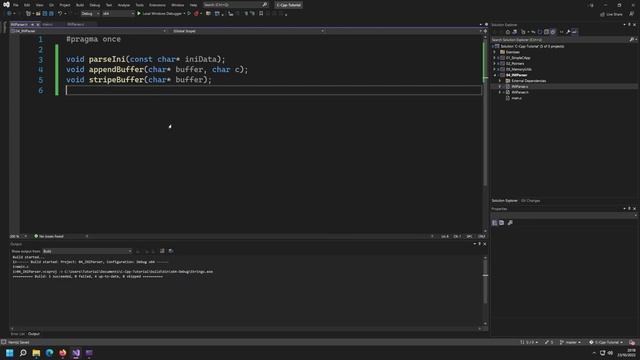Click the C-Cpp-Tutorial title button

tap(289, 5)
